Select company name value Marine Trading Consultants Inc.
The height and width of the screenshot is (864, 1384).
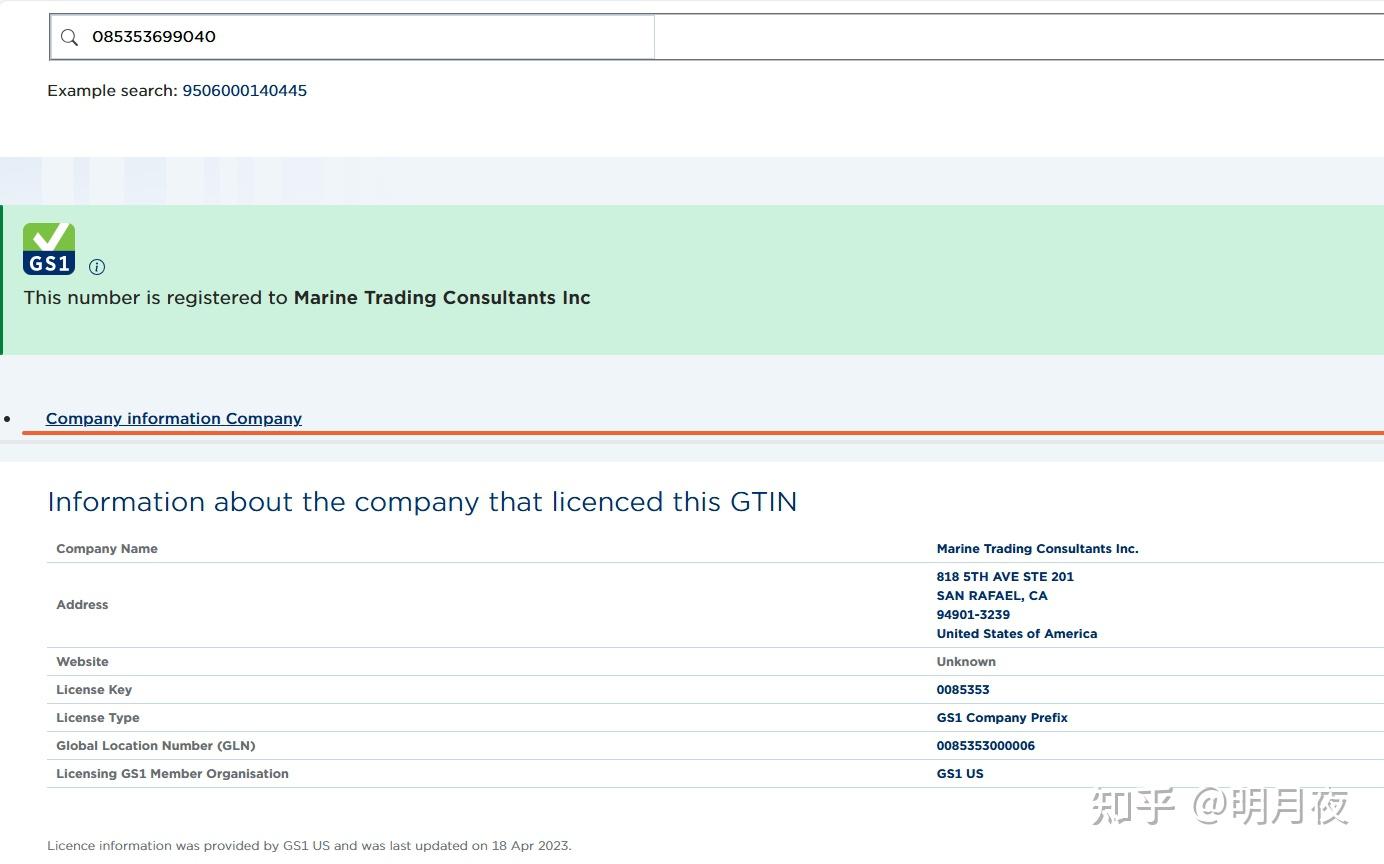tap(1037, 548)
